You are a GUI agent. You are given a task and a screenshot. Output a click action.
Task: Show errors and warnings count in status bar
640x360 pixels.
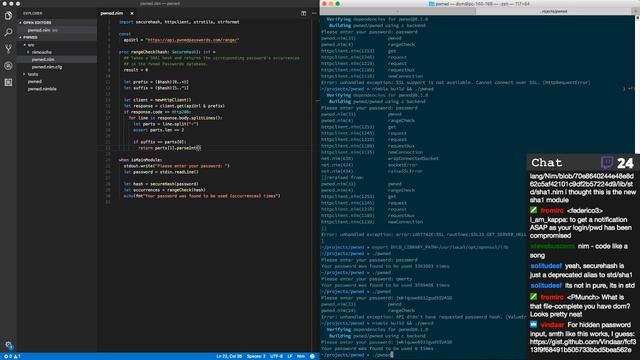[x=12, y=356]
